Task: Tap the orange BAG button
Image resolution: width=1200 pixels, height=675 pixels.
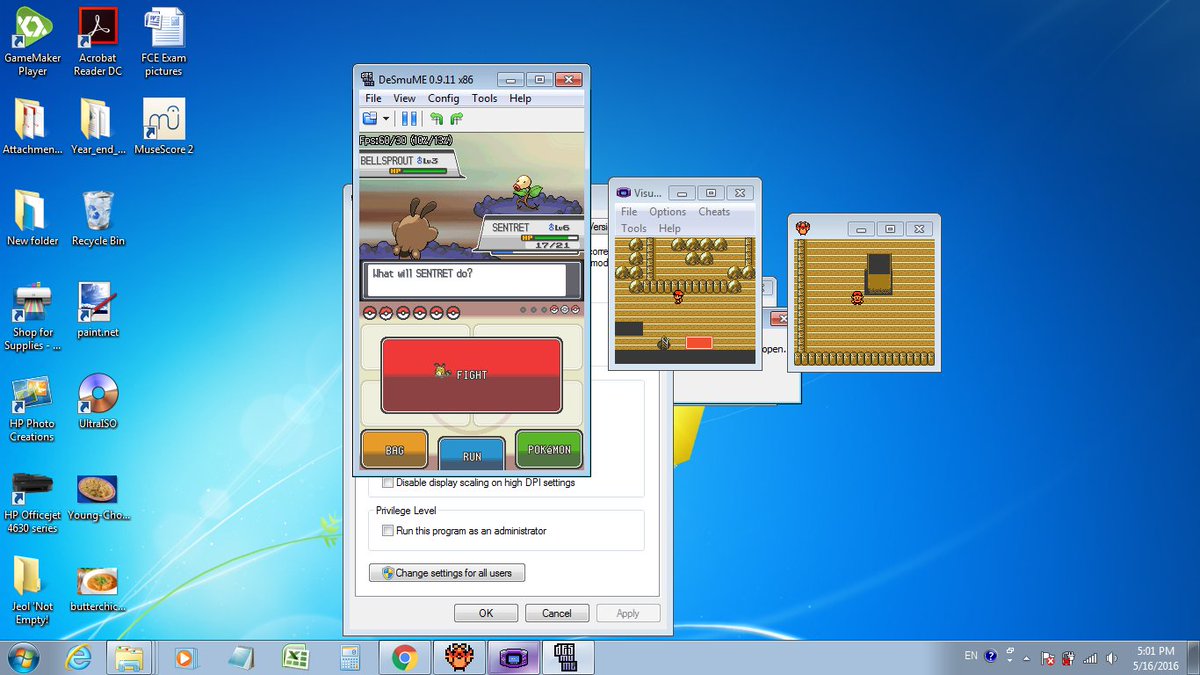Action: (394, 450)
